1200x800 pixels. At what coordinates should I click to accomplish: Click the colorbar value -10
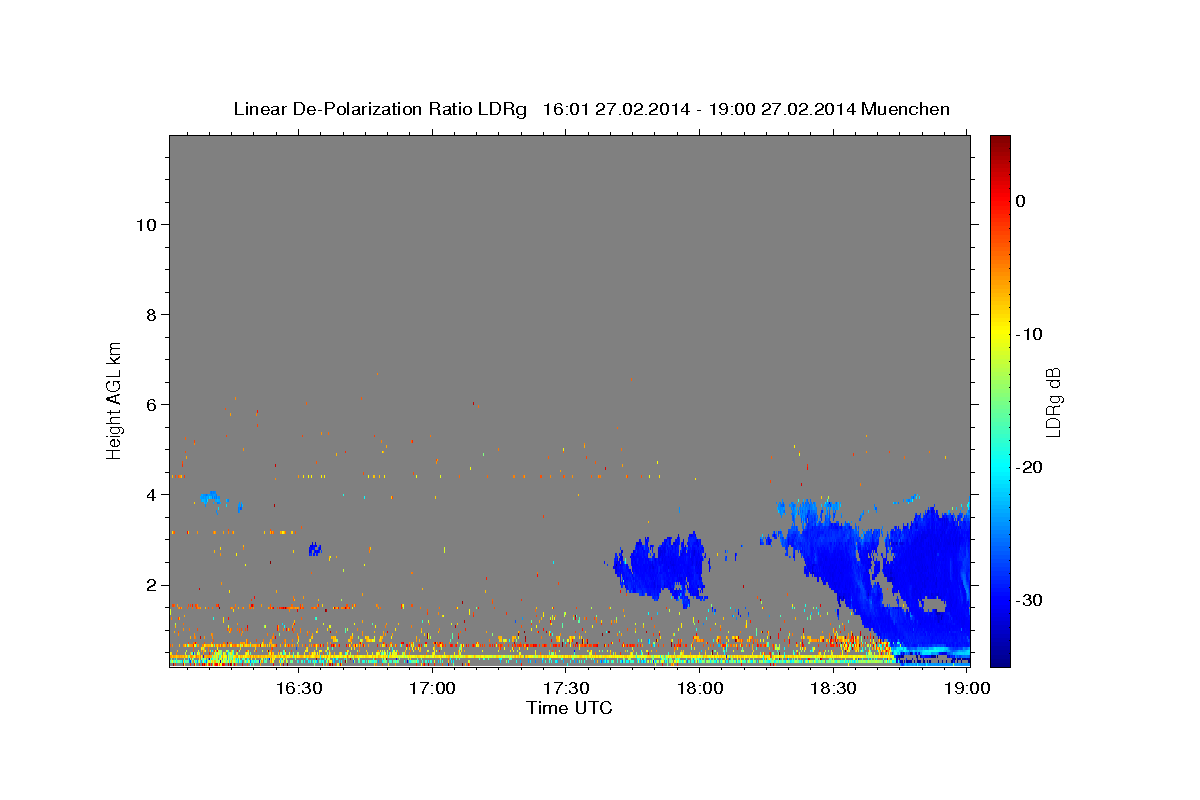1029,334
